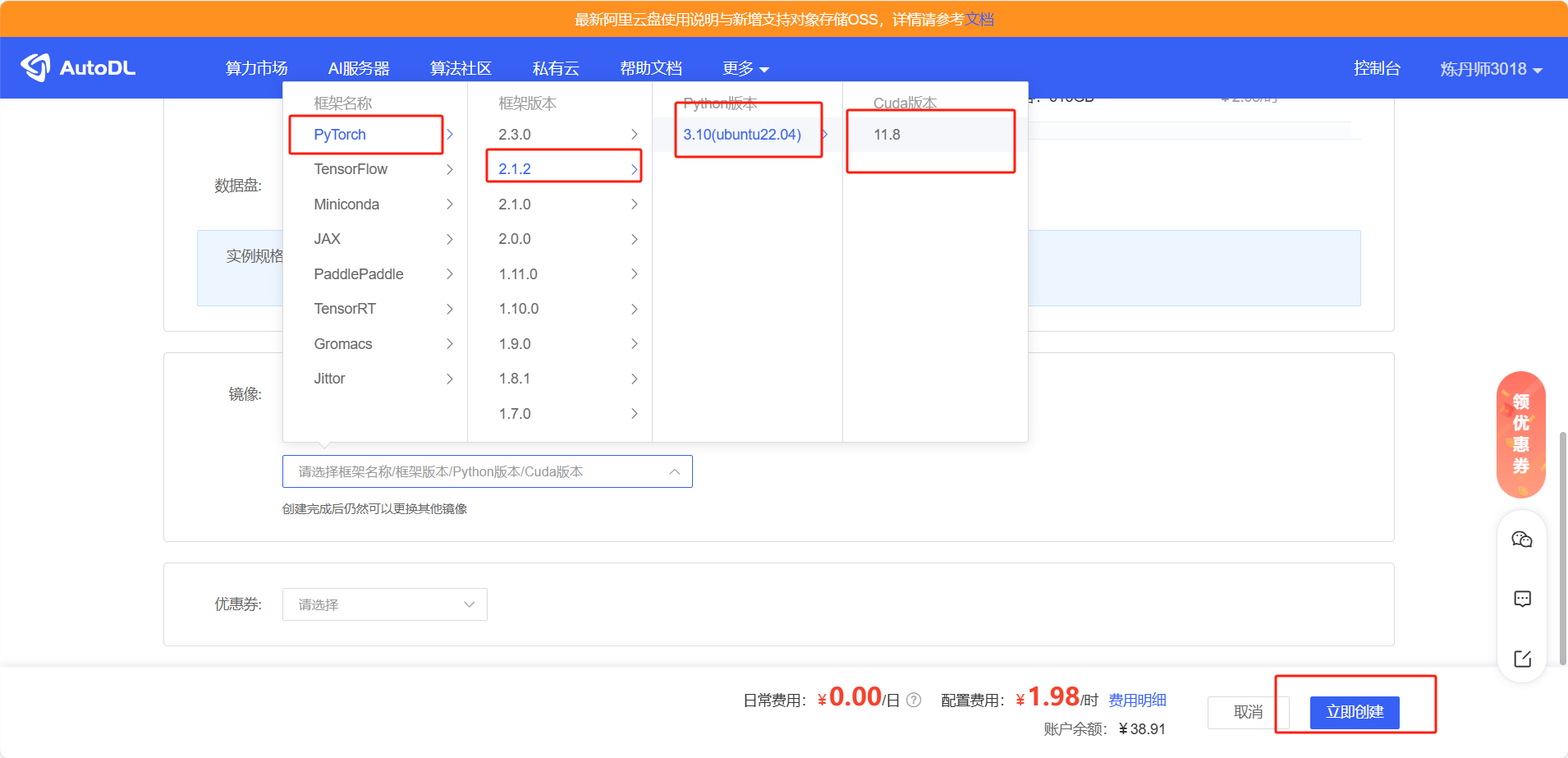The width and height of the screenshot is (1568, 758).
Task: Choose framework version 1.10.0
Action: coord(519,309)
